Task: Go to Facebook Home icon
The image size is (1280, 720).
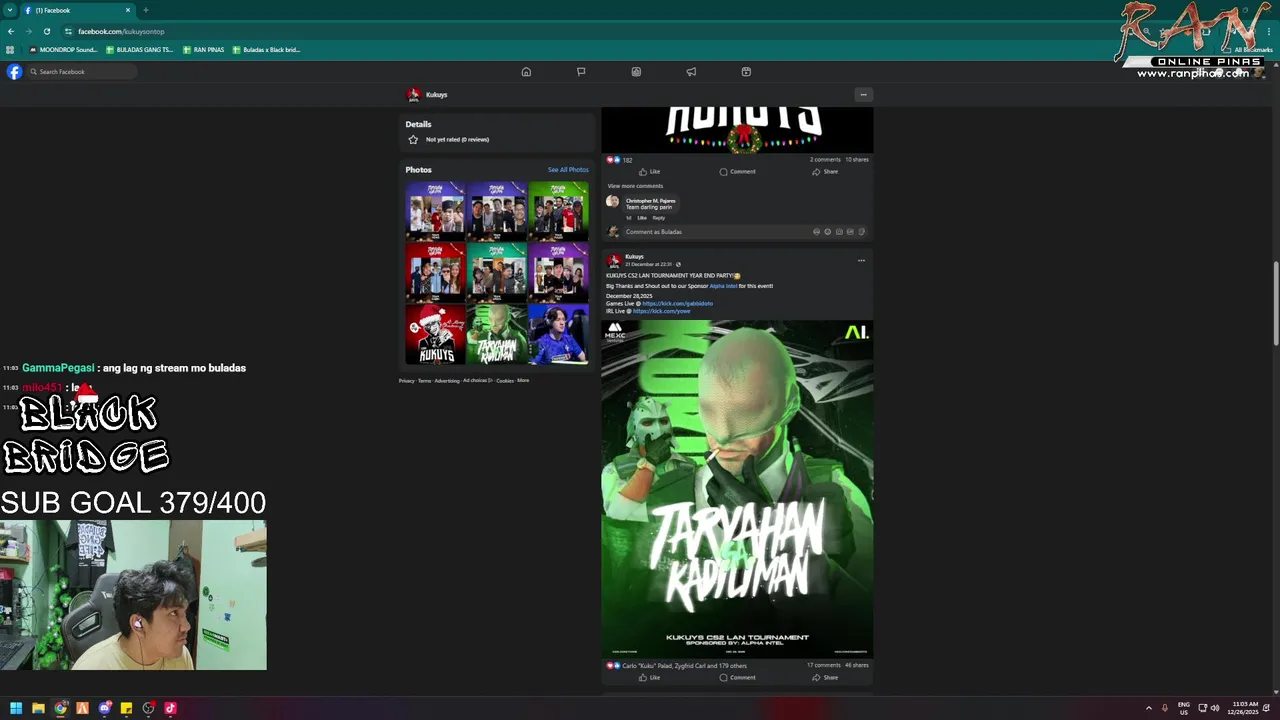Action: coord(526,72)
